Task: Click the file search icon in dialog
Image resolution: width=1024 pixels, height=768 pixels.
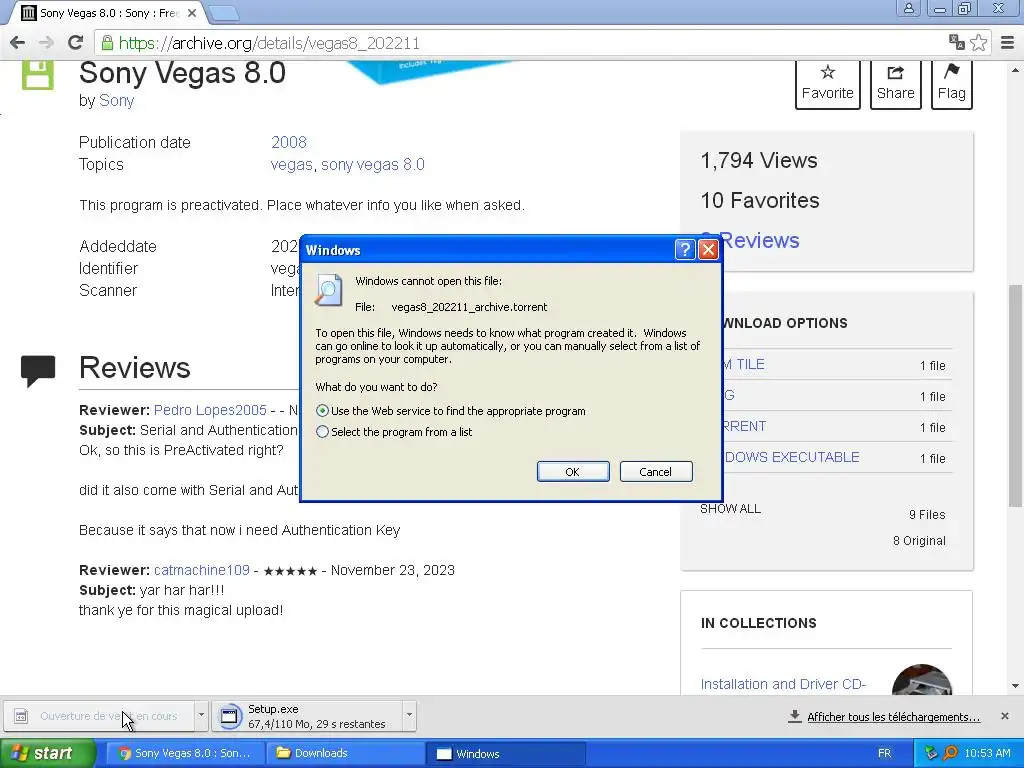Action: pyautogui.click(x=328, y=290)
